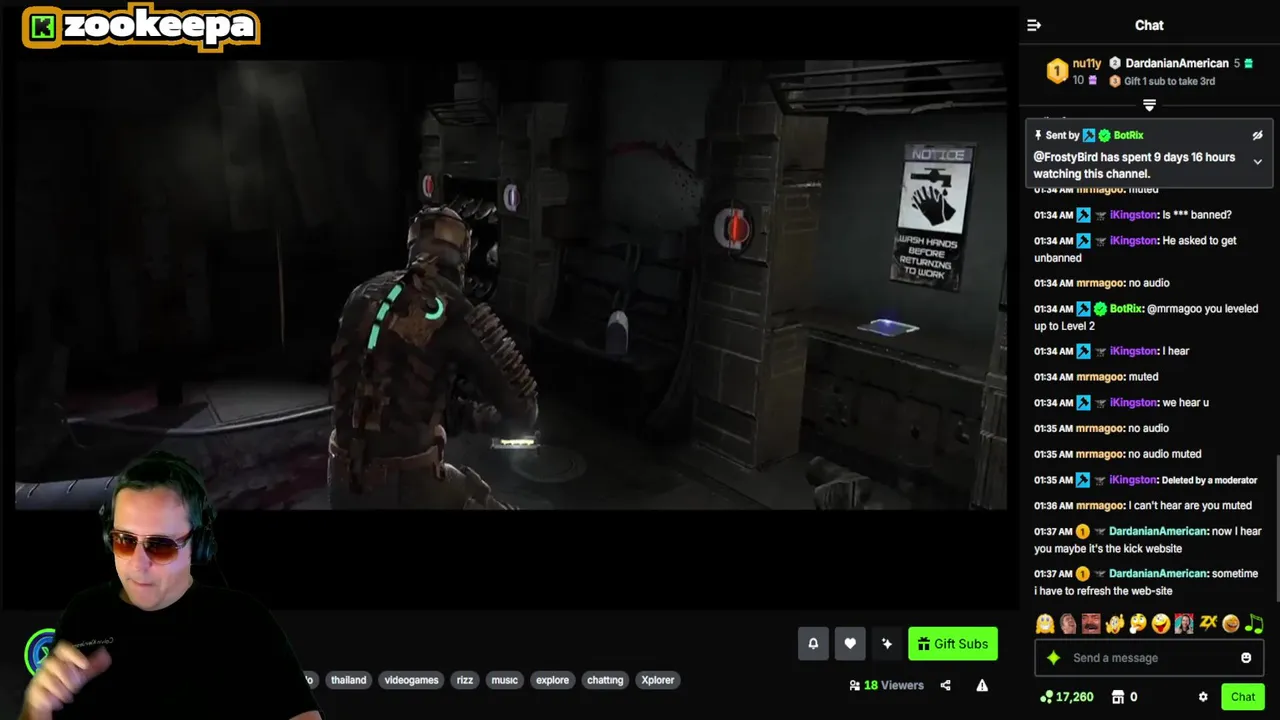Select the green music notes emote
The width and height of the screenshot is (1280, 720).
[x=1254, y=624]
